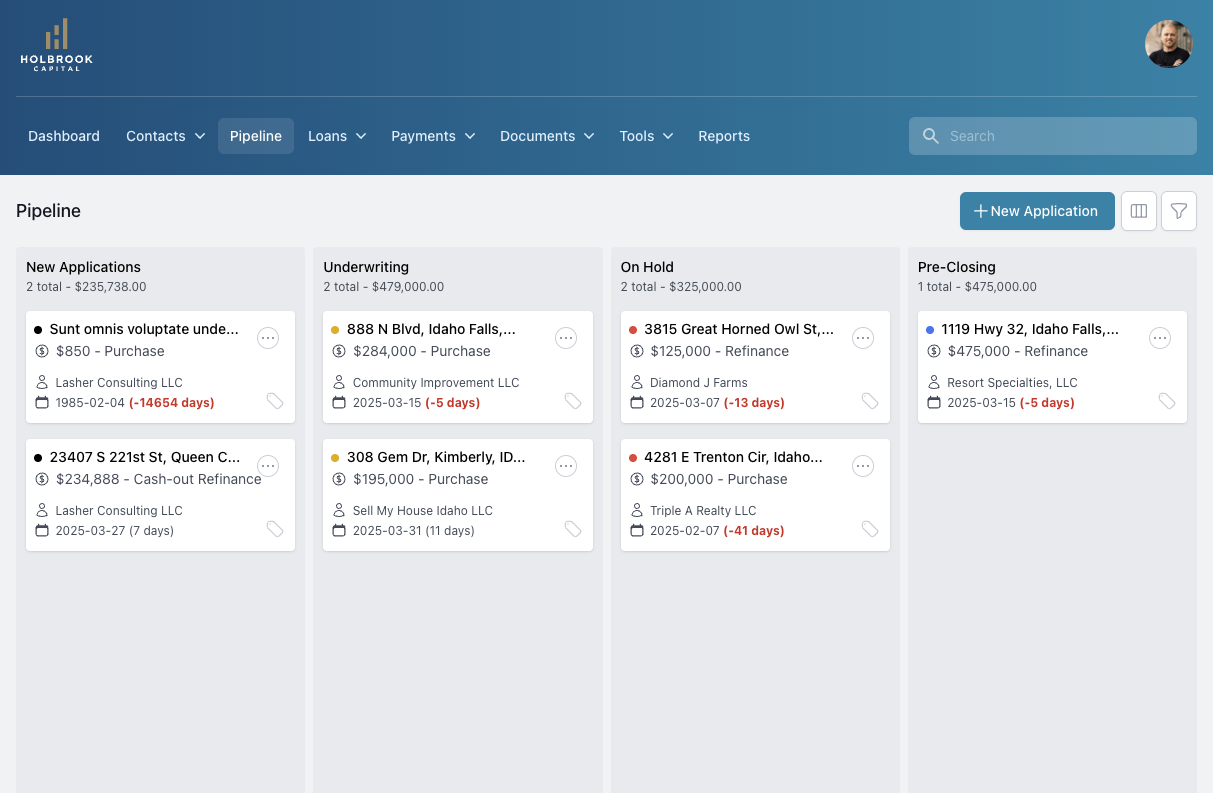The image size is (1213, 793).
Task: Click tag icon on 308 Gem Dr card
Action: click(573, 529)
